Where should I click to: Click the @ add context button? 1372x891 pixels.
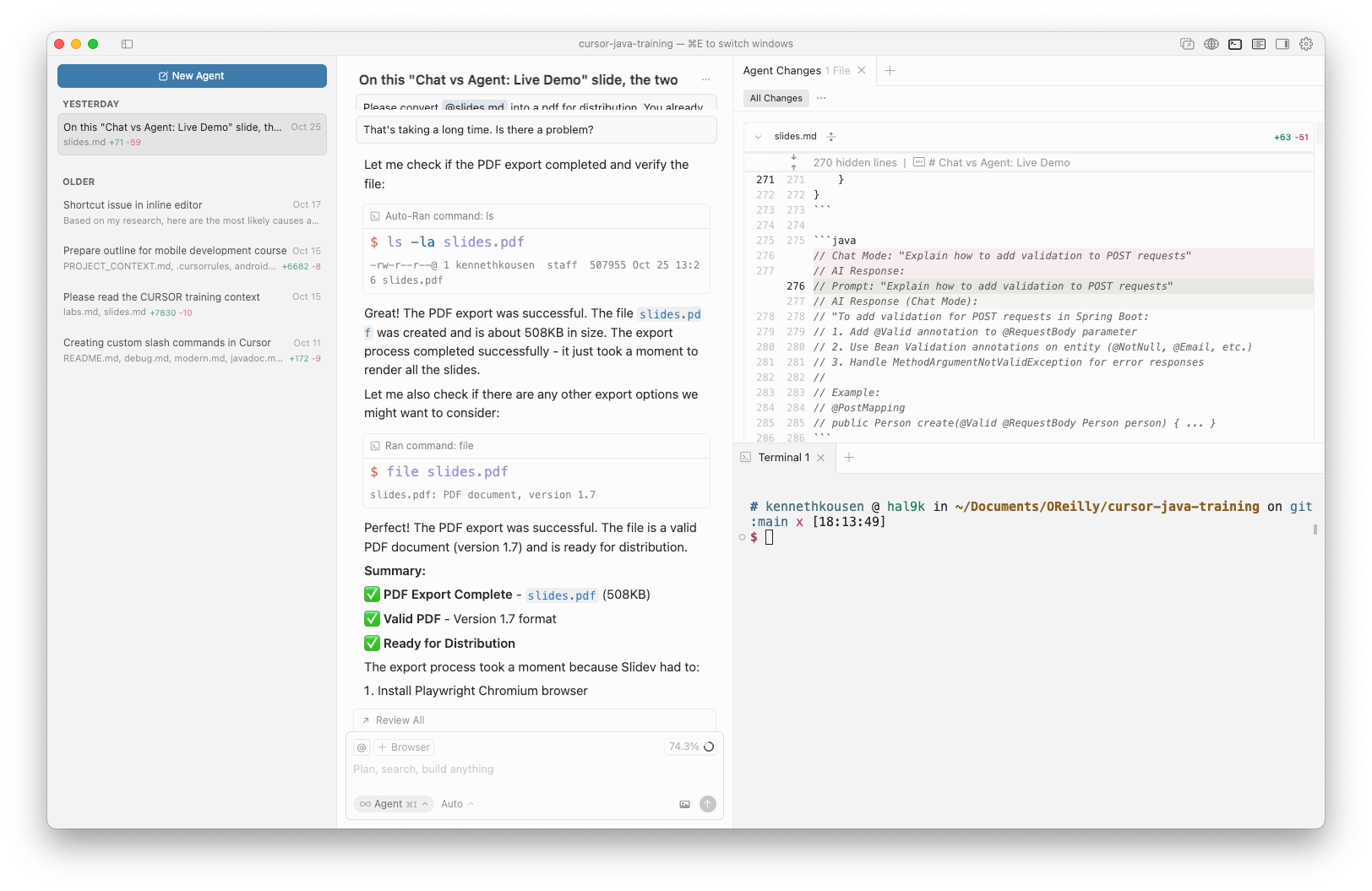click(x=362, y=747)
